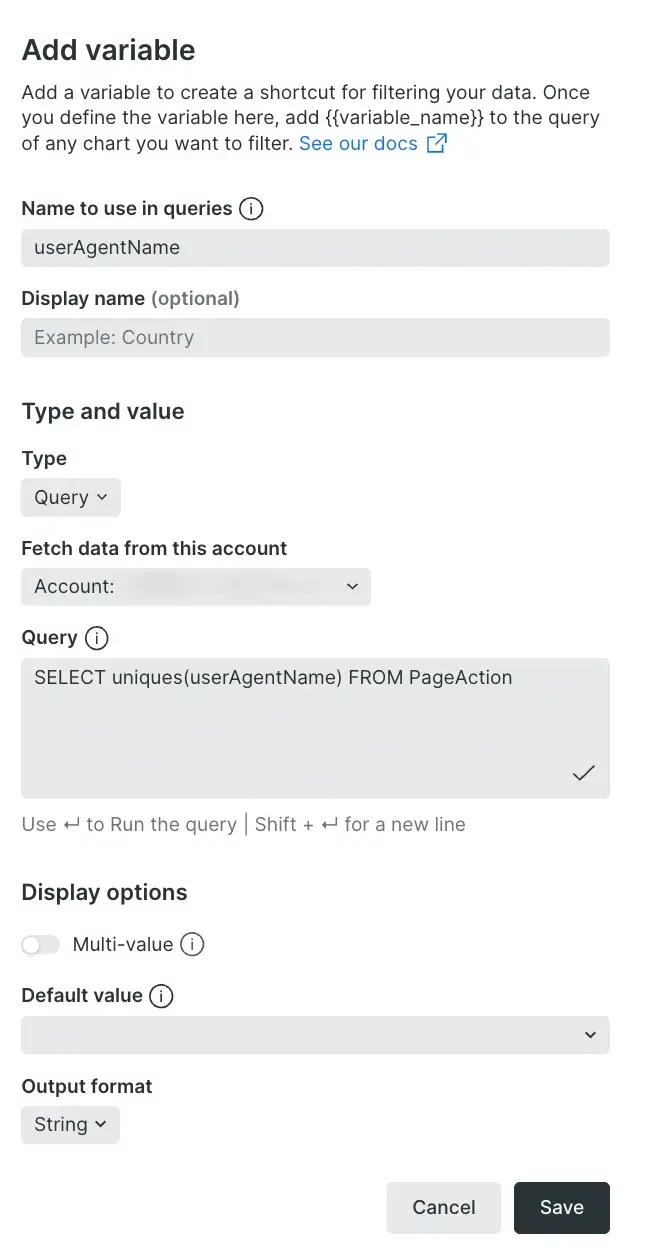
Task: Expand the Account selection dropdown
Action: [196, 587]
